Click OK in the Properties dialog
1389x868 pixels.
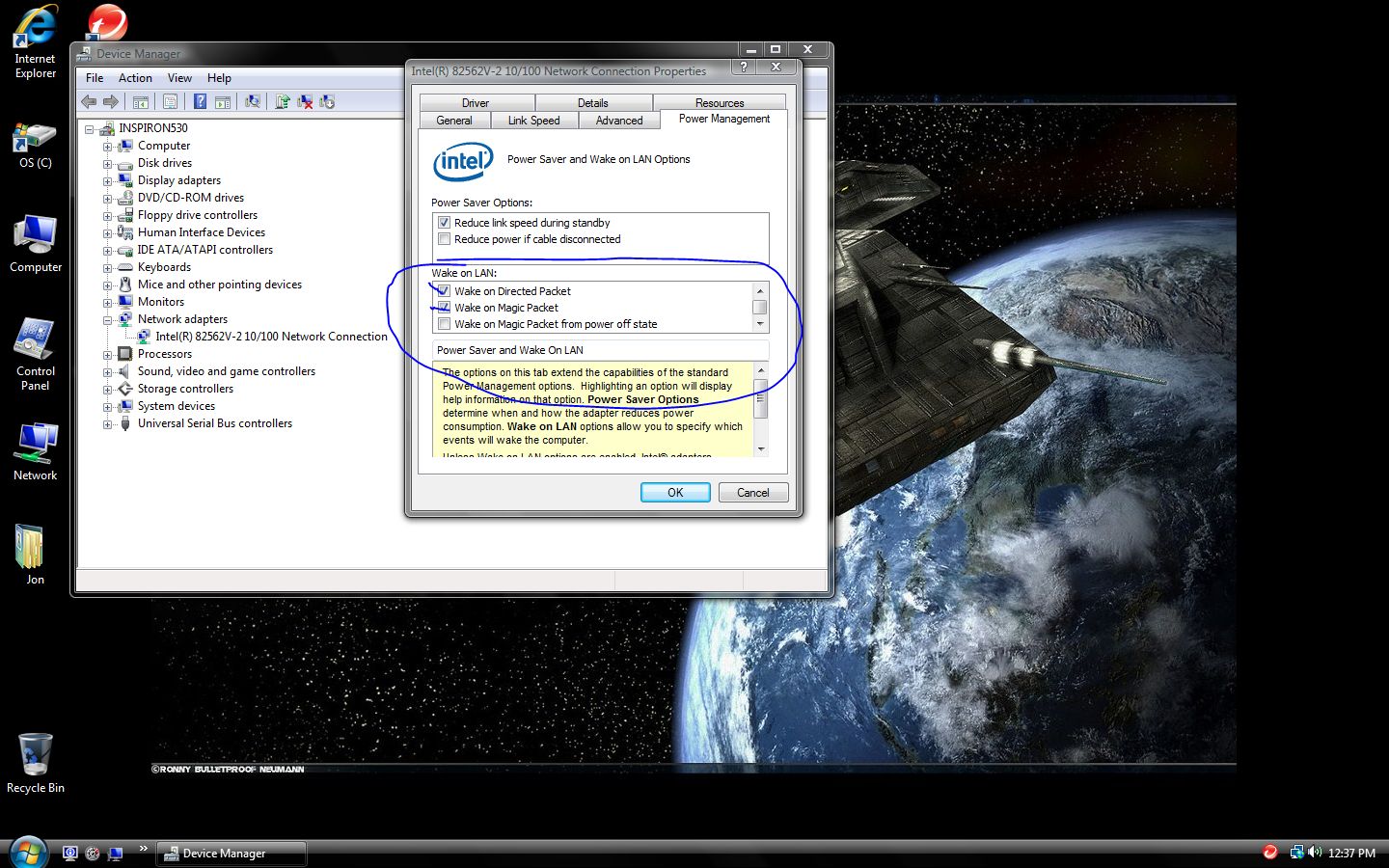[x=675, y=493]
